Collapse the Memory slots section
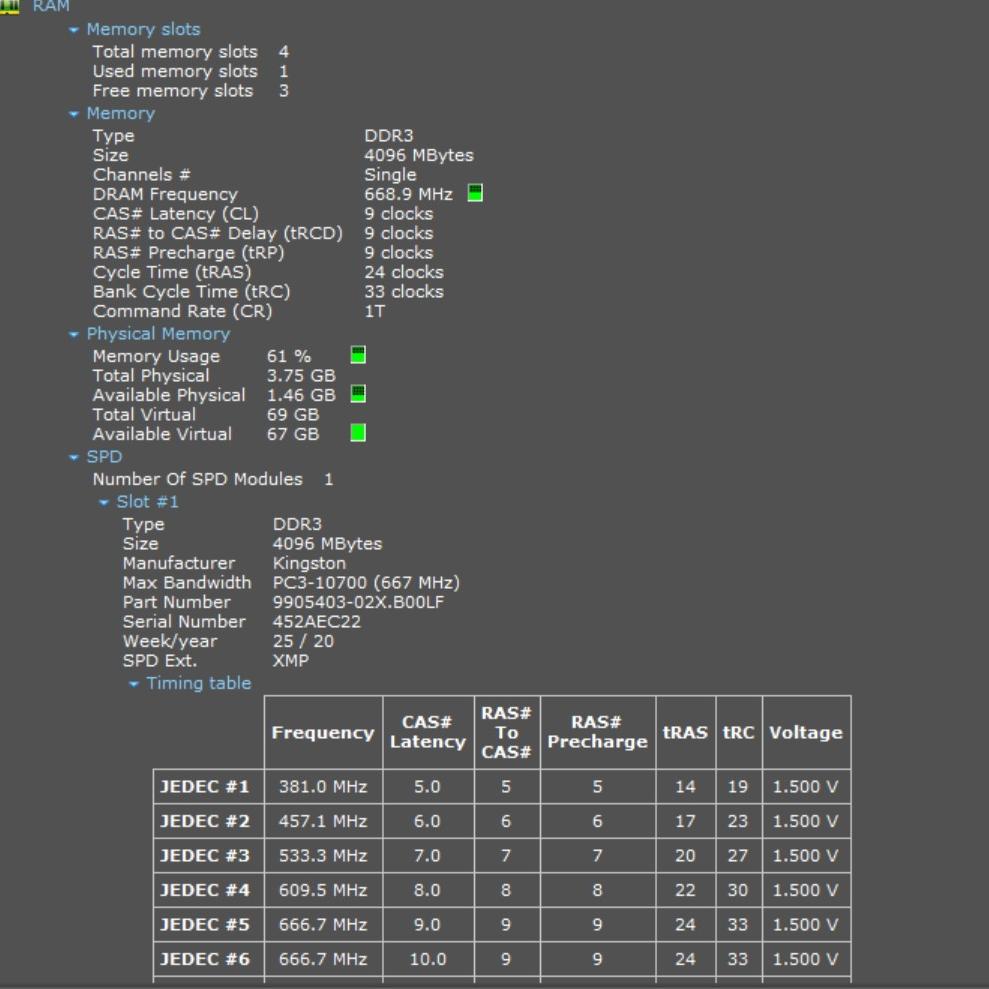Image resolution: width=989 pixels, height=989 pixels. [74, 30]
